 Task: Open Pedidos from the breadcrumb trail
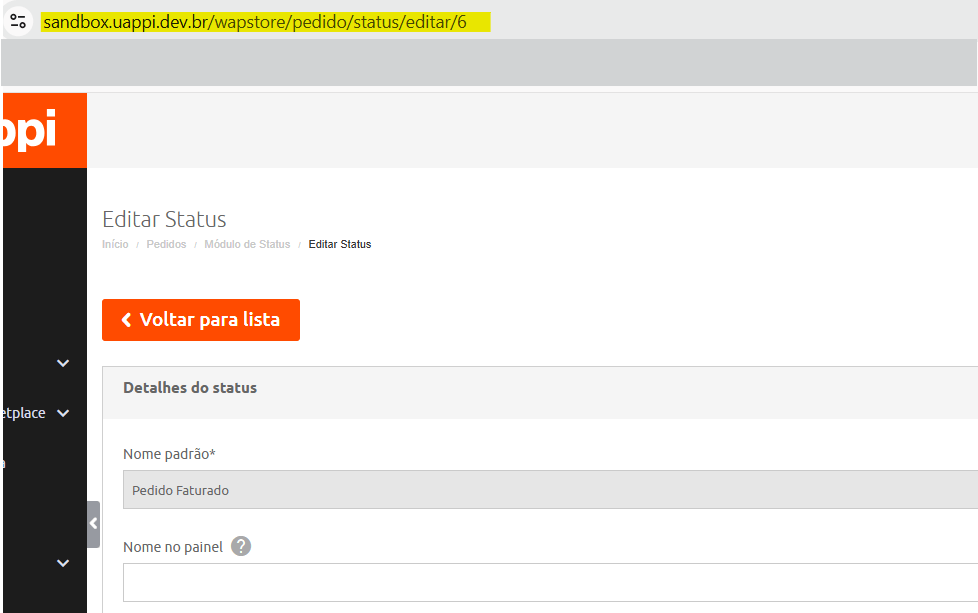[166, 245]
